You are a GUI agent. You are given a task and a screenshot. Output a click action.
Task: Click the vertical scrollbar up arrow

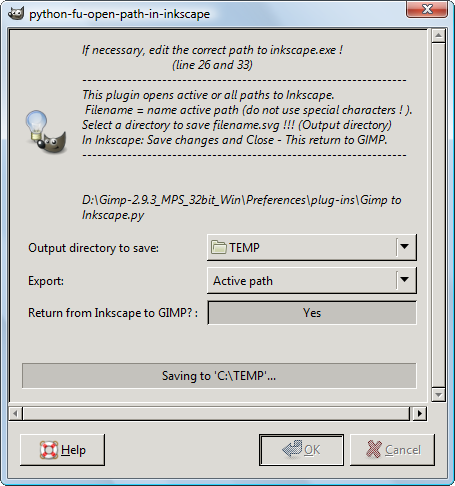pos(438,35)
